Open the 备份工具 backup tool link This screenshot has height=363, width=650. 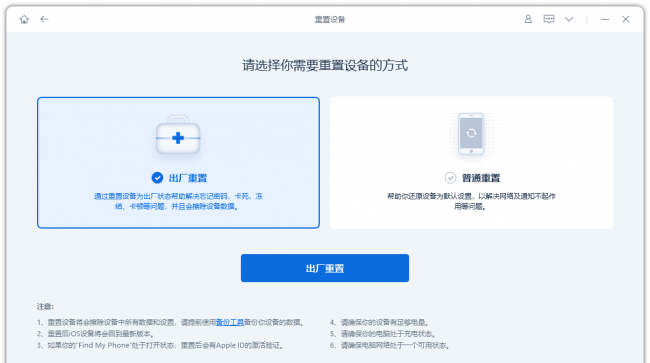[x=230, y=322]
